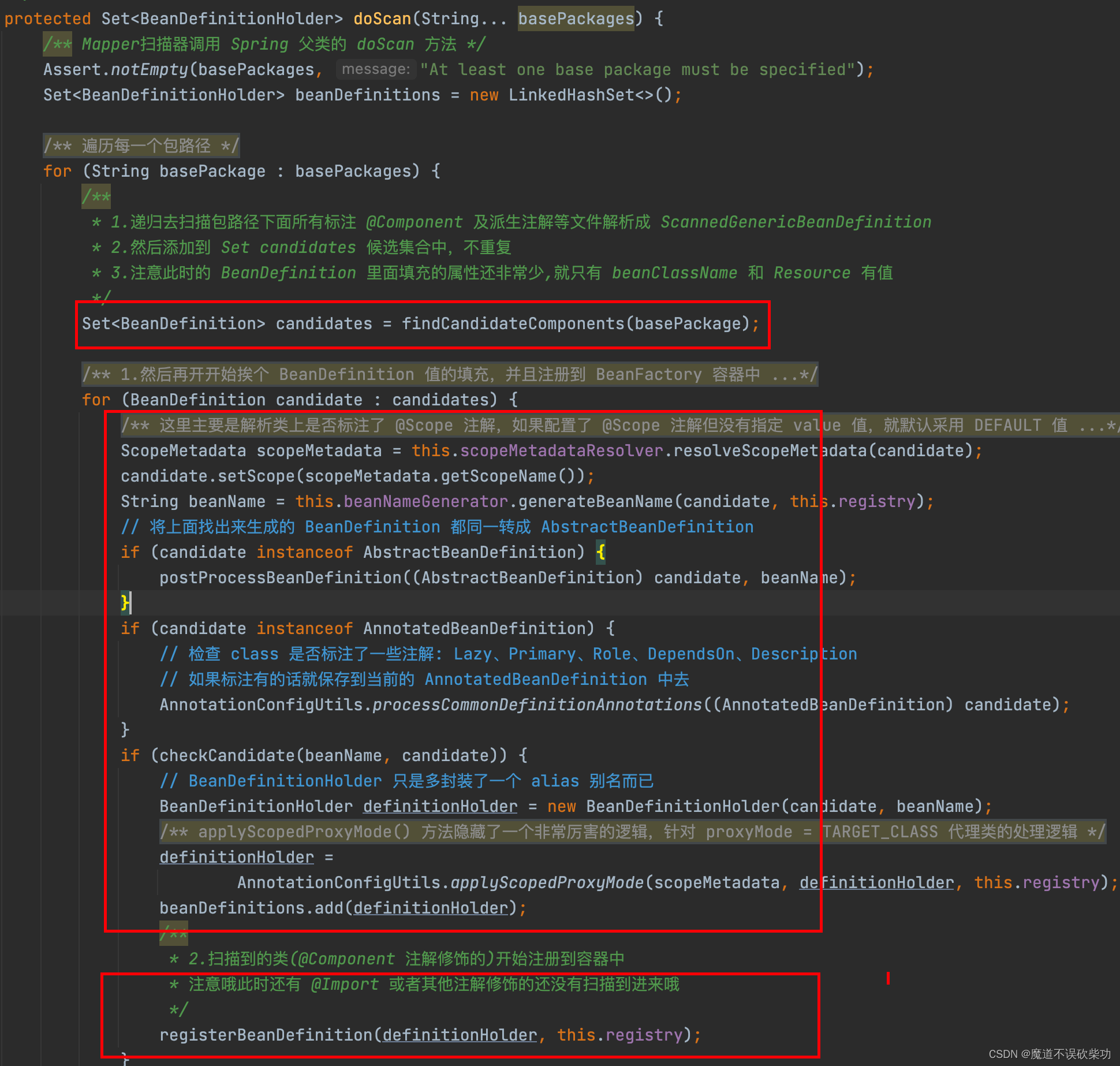The height and width of the screenshot is (1066, 1120).
Task: Expand folded comment '遍历每一个包路径'
Action: [141, 146]
